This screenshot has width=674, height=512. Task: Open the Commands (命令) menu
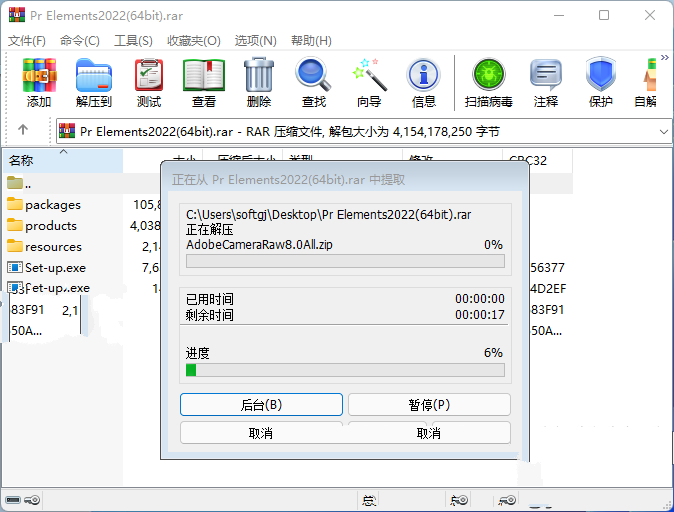(x=80, y=41)
